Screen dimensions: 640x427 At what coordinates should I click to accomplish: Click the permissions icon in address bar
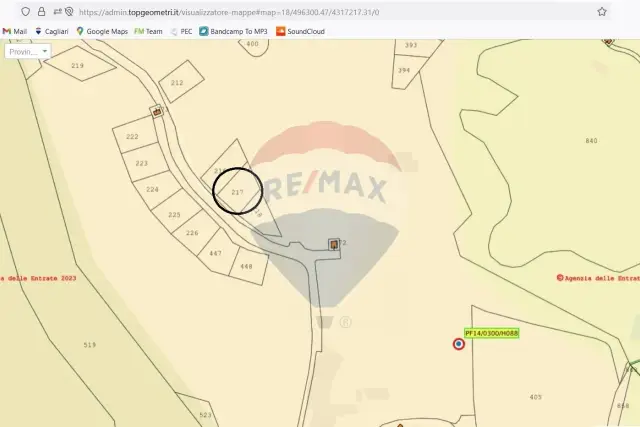coord(58,11)
